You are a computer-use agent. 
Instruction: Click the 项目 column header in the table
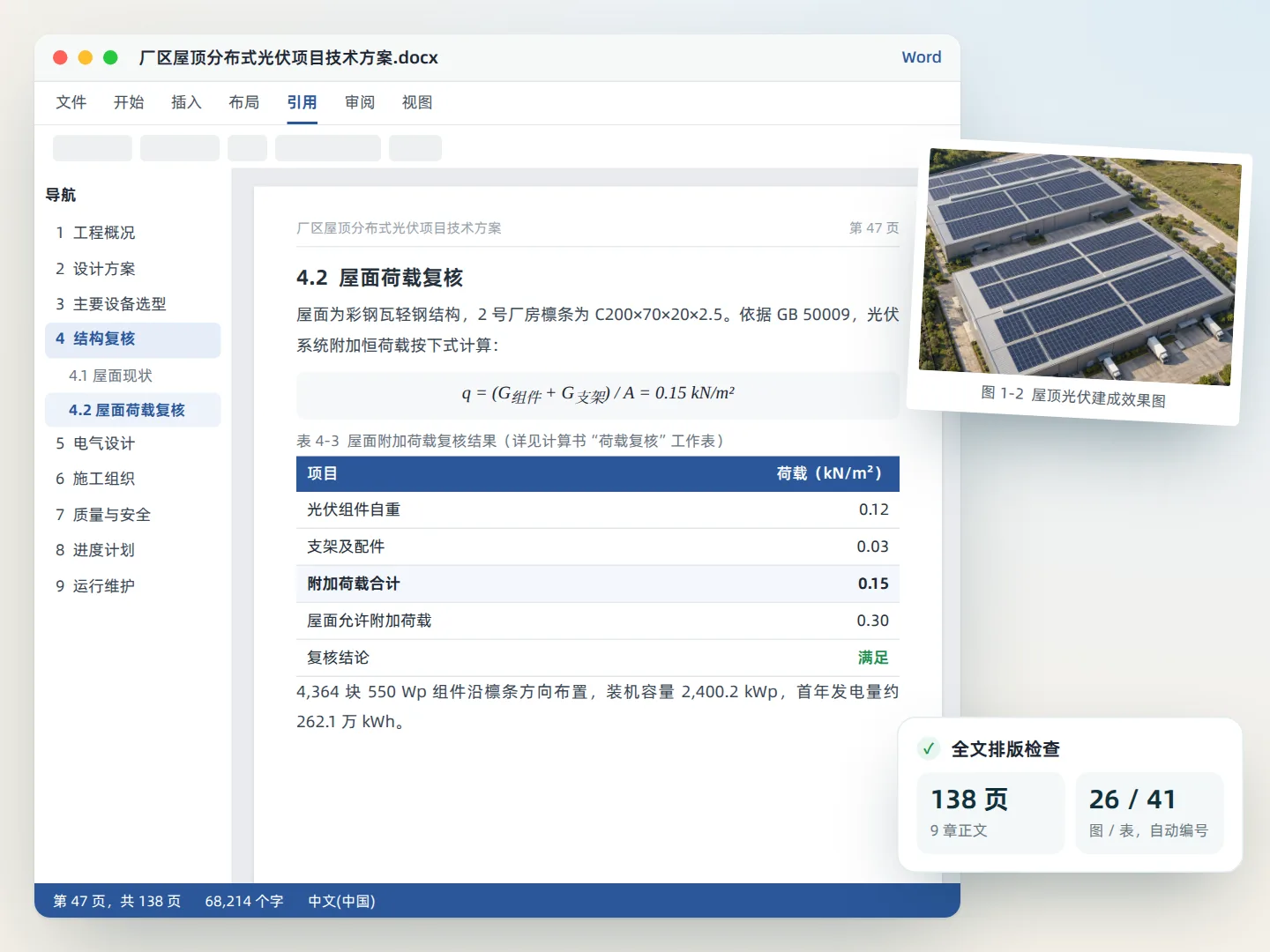coord(322,473)
